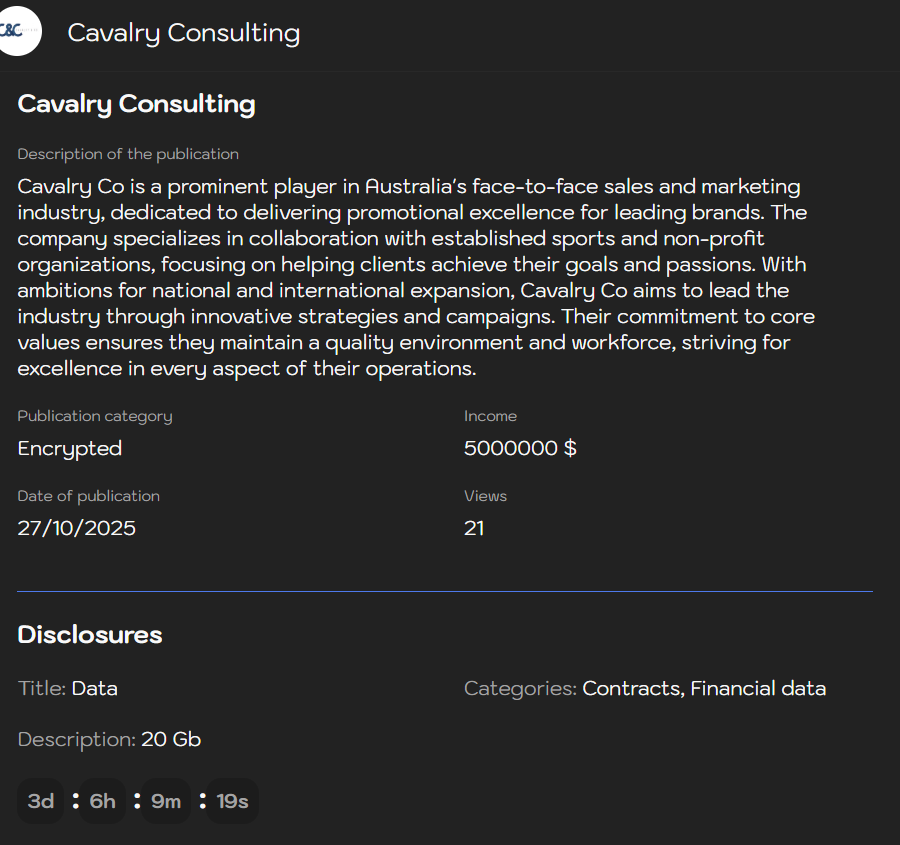900x845 pixels.
Task: Click the 9m minutes countdown chip
Action: pyautogui.click(x=166, y=800)
